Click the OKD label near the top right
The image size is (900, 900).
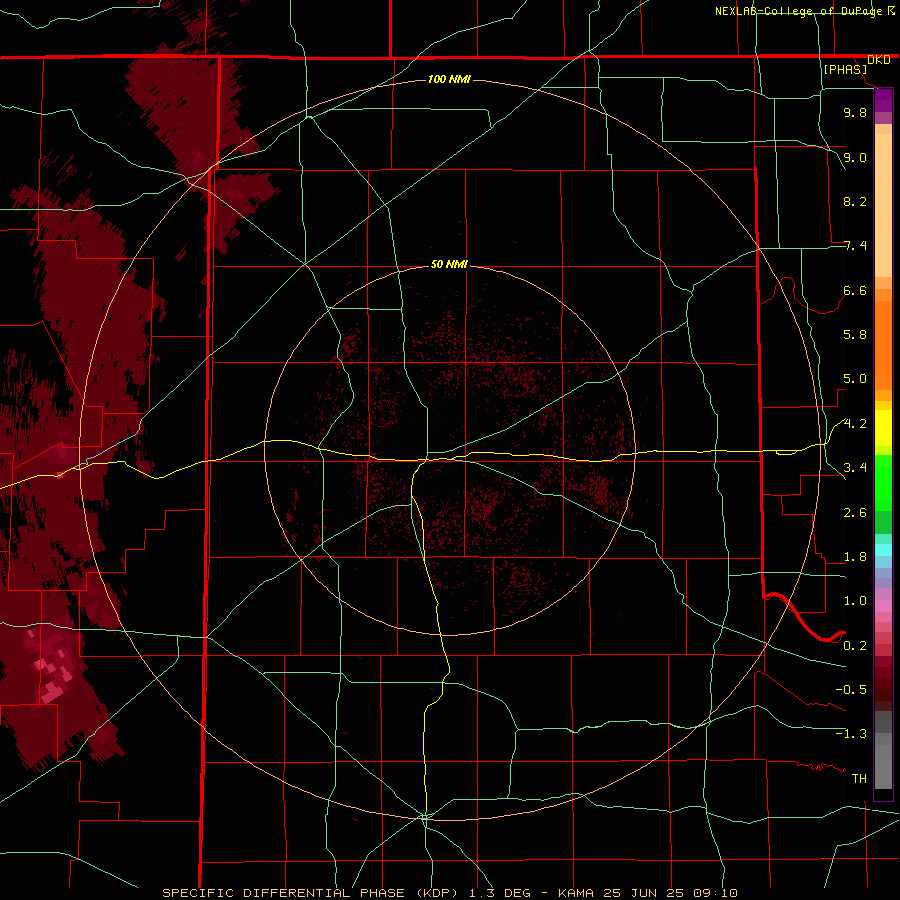pyautogui.click(x=878, y=60)
